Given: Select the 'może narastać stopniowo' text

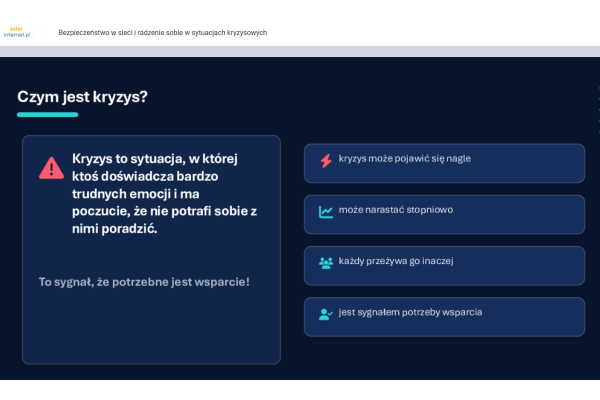Looking at the screenshot, I should click(x=395, y=211).
